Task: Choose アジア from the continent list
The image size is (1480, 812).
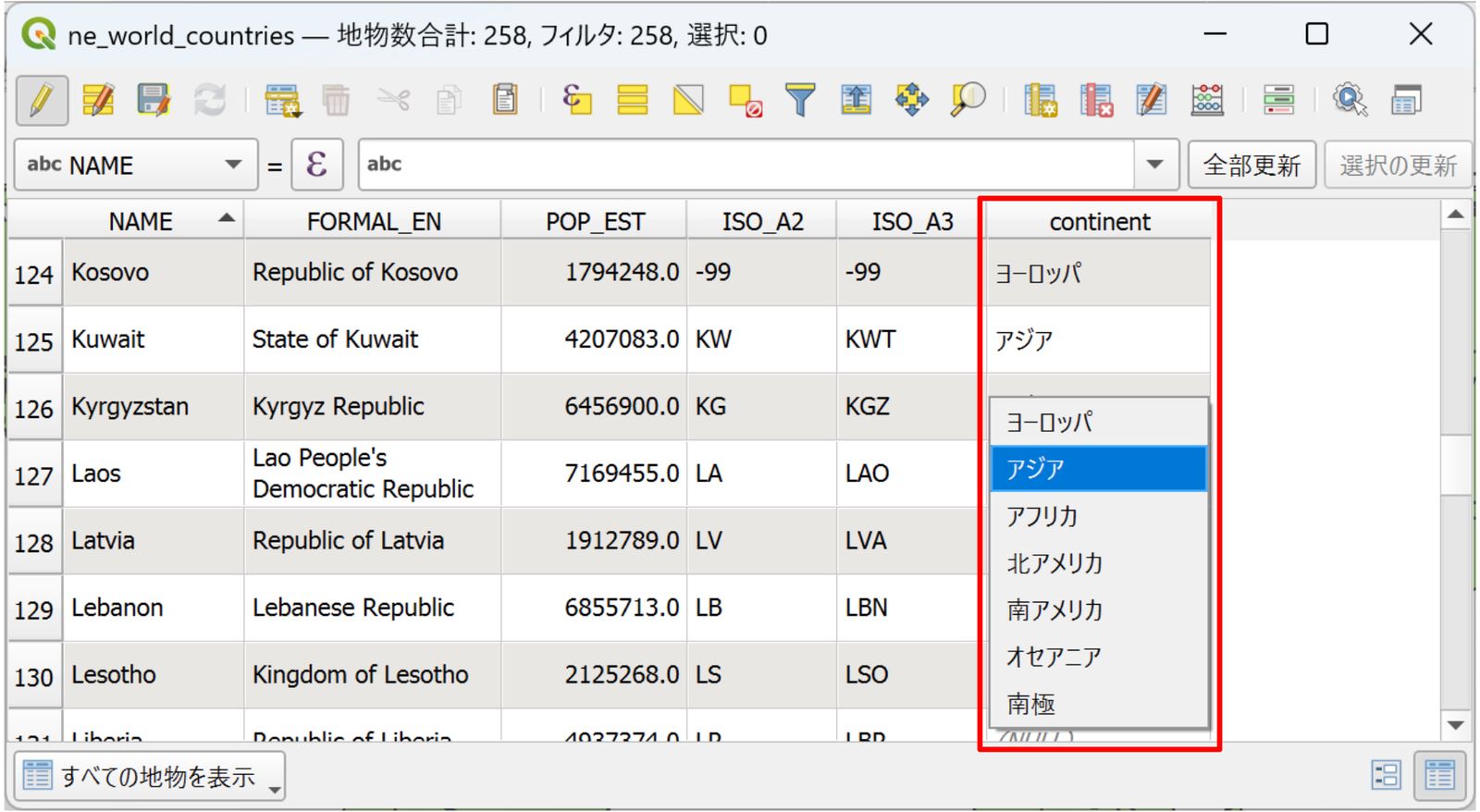Action: coord(1099,469)
